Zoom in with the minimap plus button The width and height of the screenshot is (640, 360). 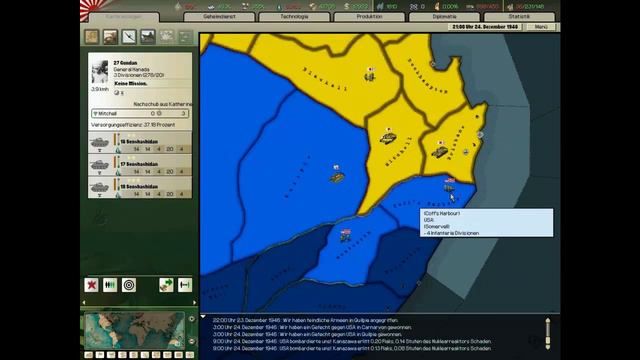click(191, 318)
